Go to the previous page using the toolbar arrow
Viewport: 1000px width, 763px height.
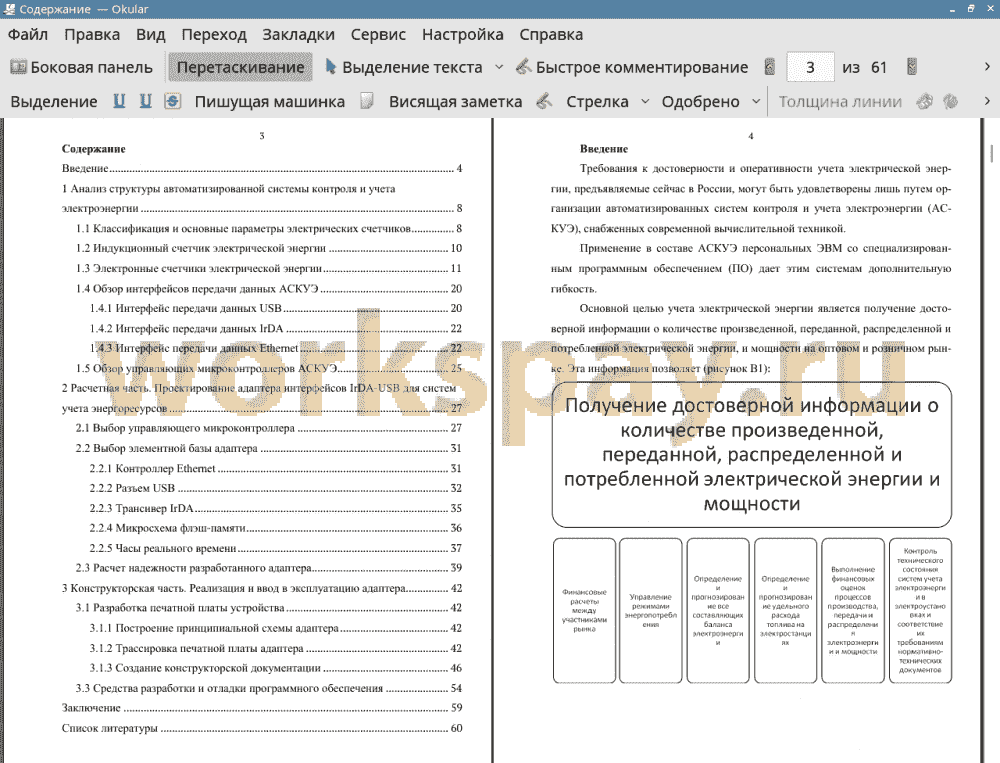(770, 67)
